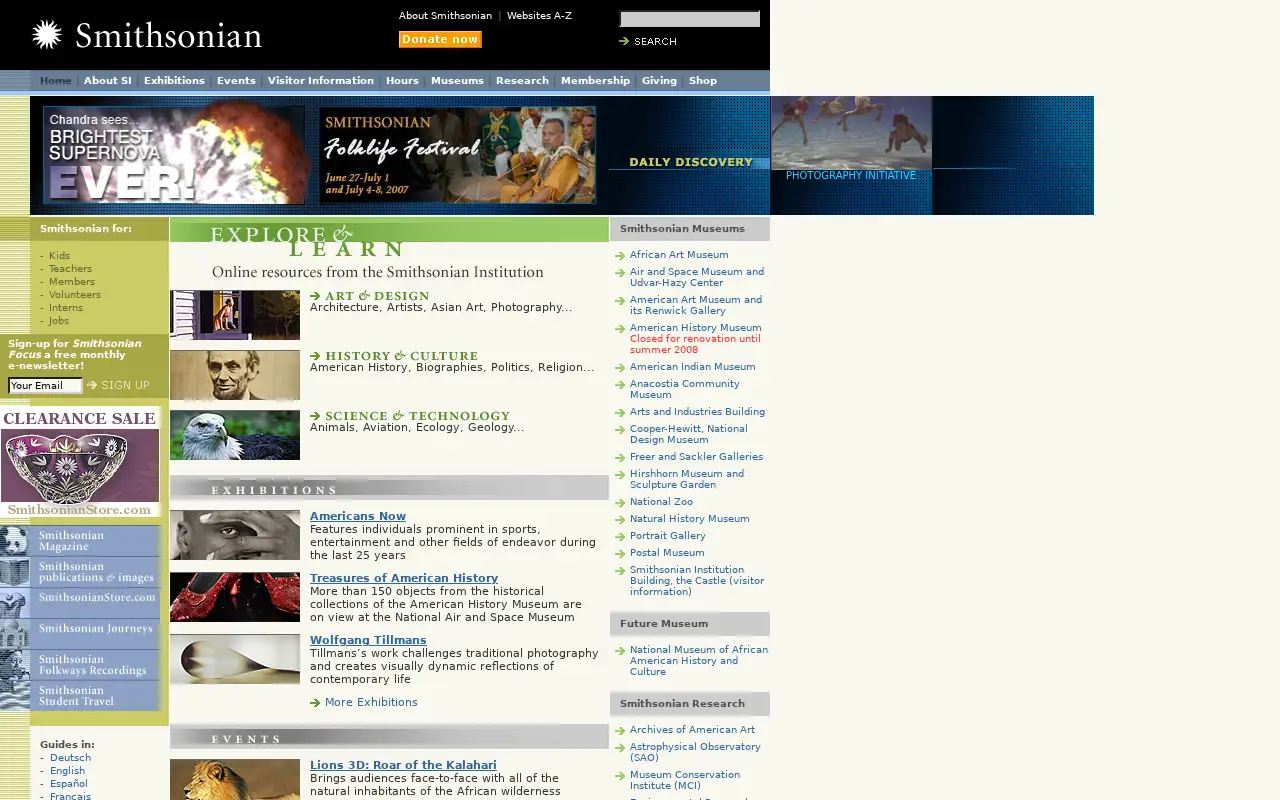Open the Websites A-Z link
The height and width of the screenshot is (800, 1280).
[x=539, y=16]
